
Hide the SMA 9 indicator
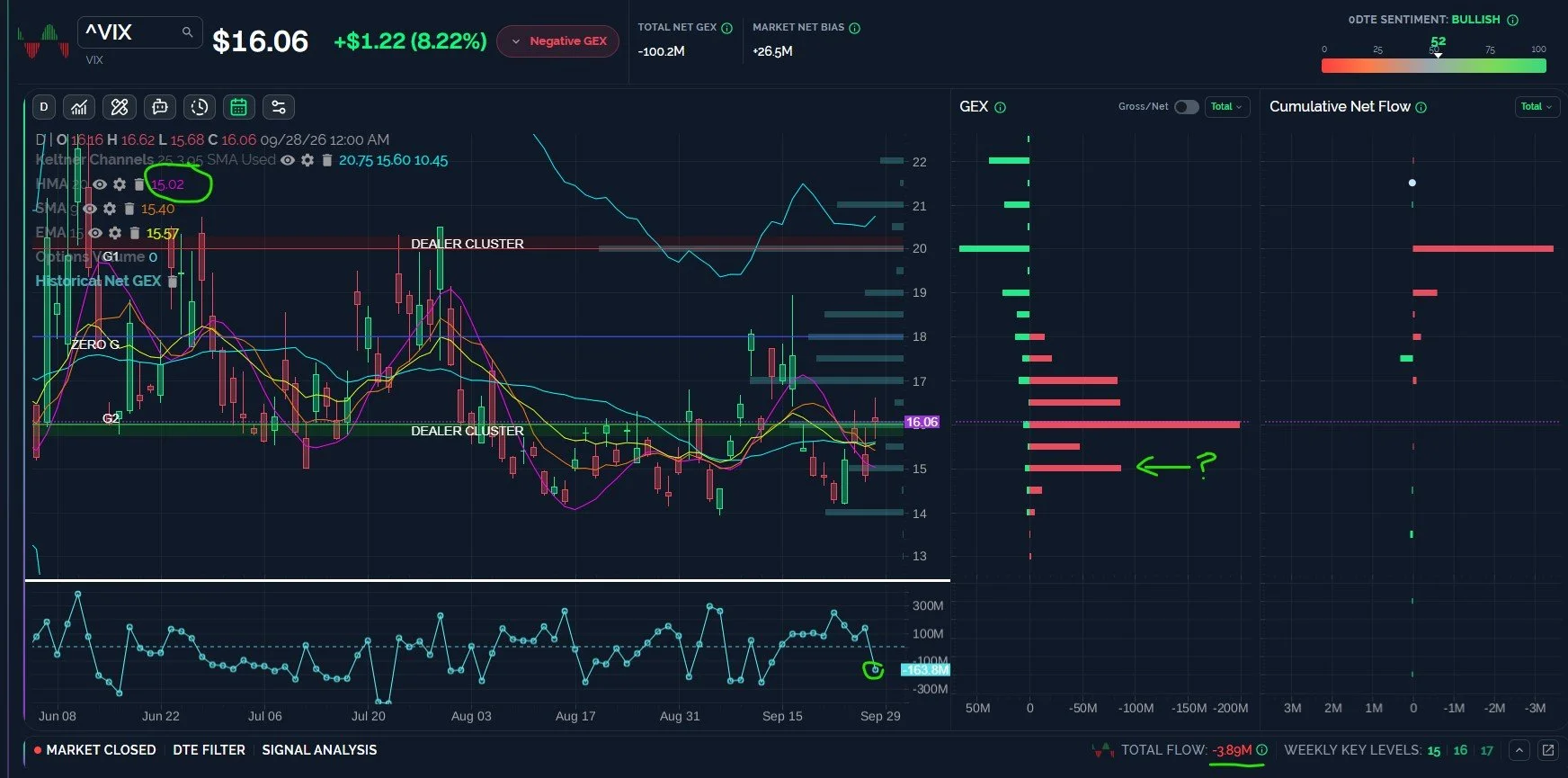coord(90,209)
